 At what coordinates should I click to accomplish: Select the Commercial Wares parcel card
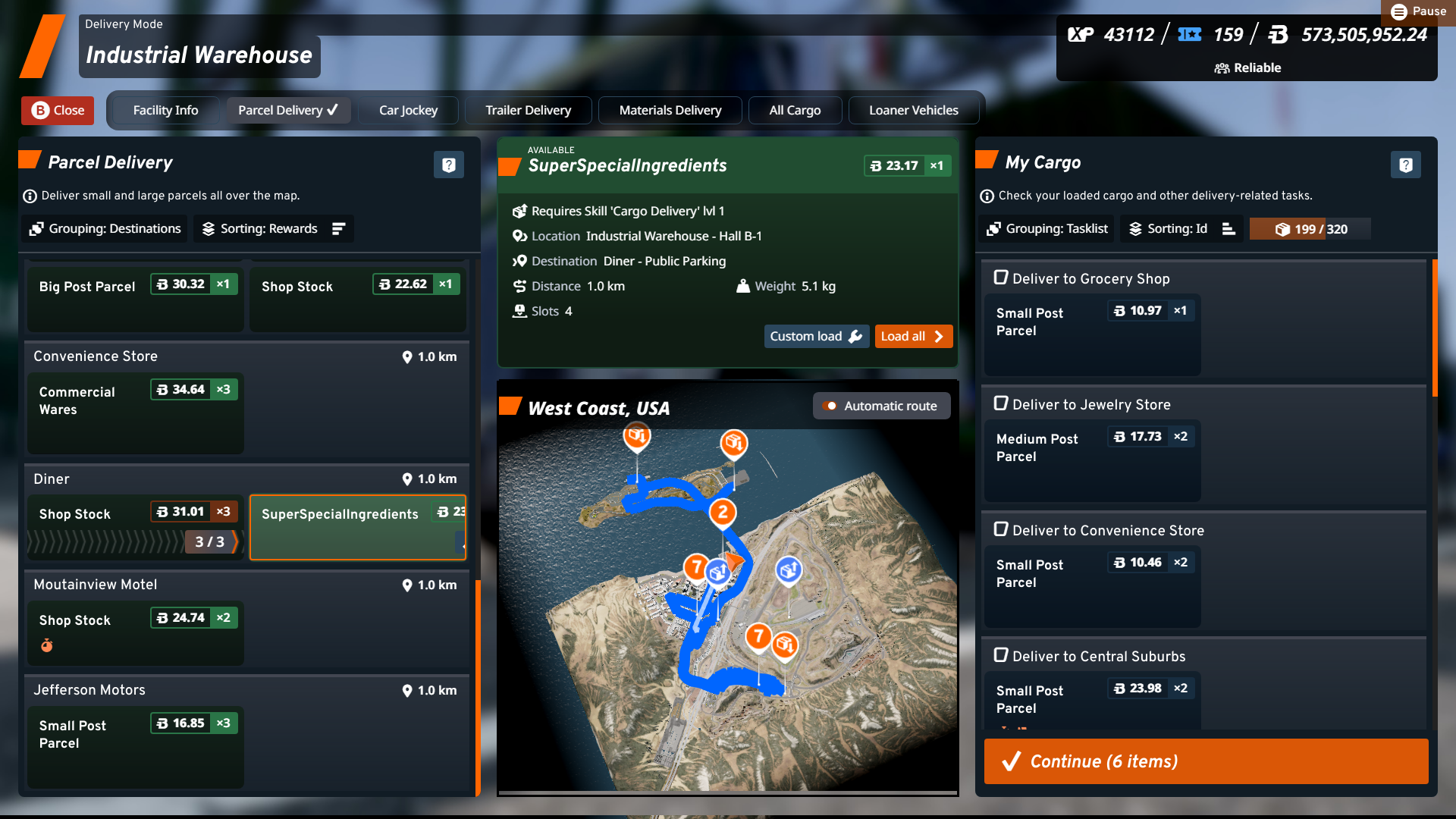(x=135, y=413)
